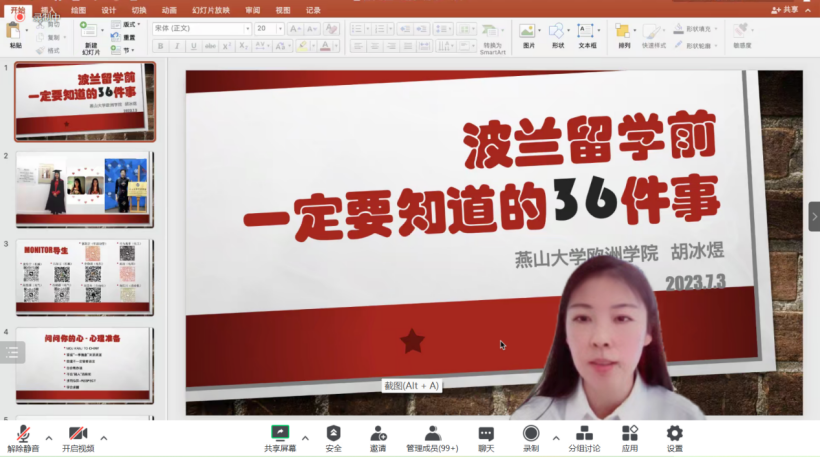
Task: Expand share screen options arrow
Action: (x=306, y=437)
